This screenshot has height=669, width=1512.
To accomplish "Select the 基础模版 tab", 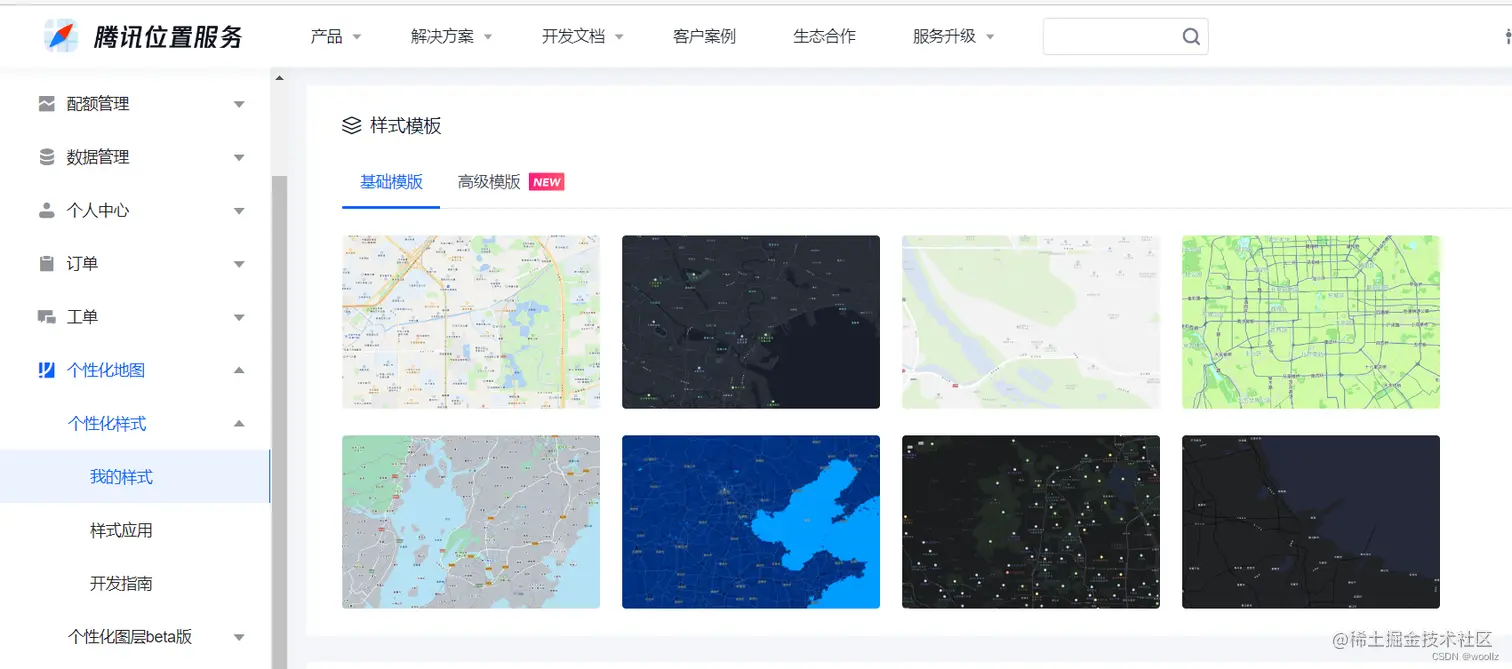I will [x=390, y=182].
